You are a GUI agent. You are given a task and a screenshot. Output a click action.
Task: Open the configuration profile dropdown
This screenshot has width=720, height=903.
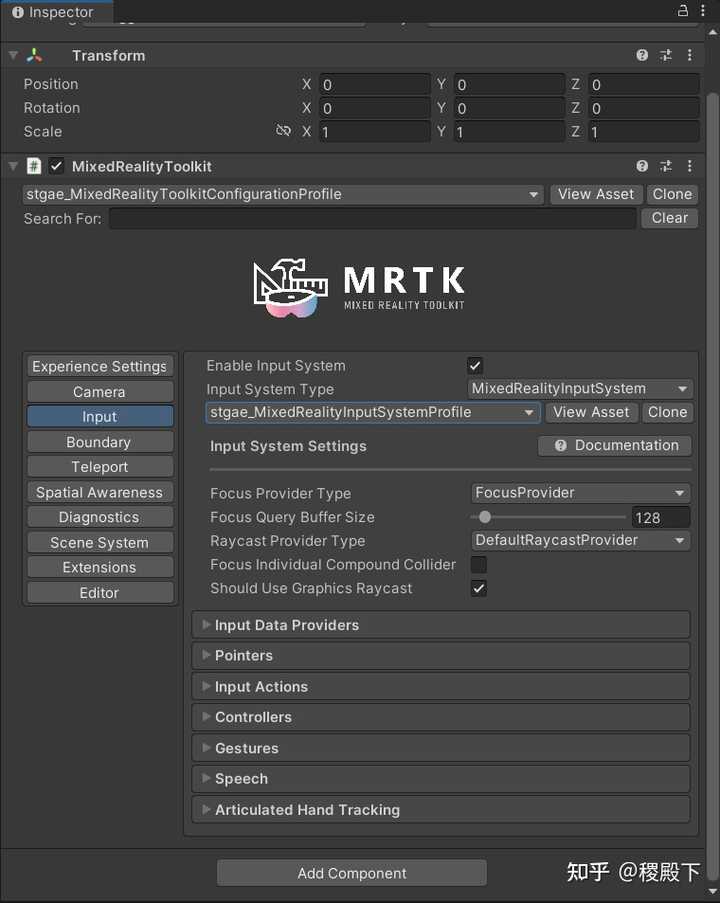(283, 194)
